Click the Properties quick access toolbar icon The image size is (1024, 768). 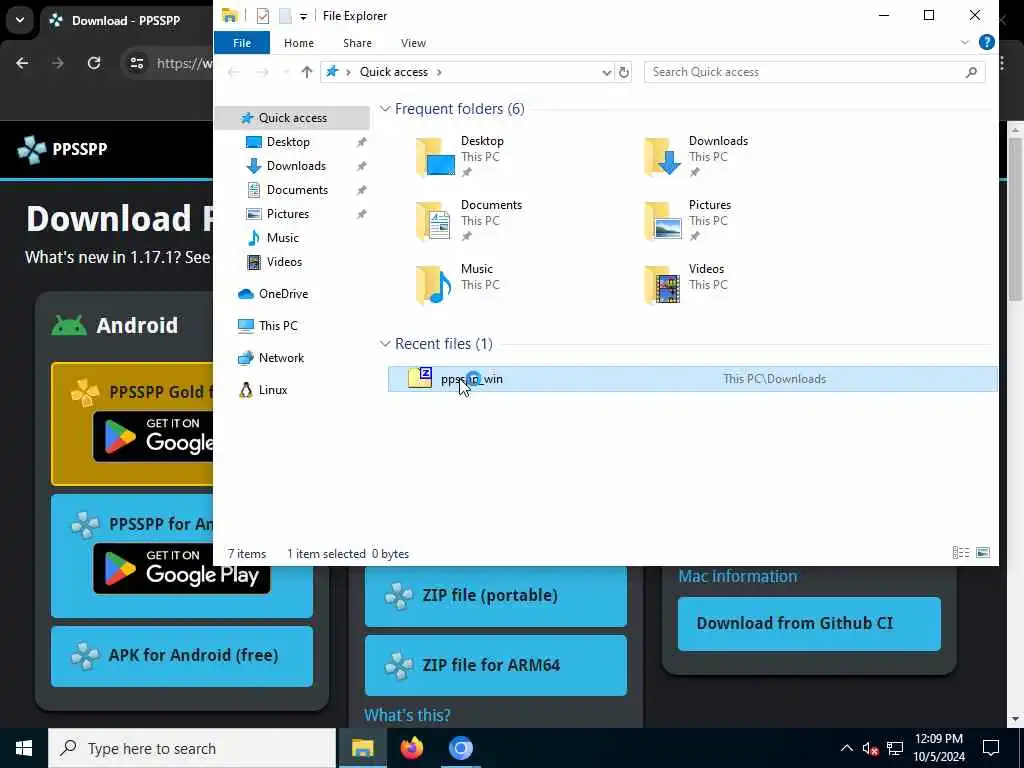coord(263,16)
